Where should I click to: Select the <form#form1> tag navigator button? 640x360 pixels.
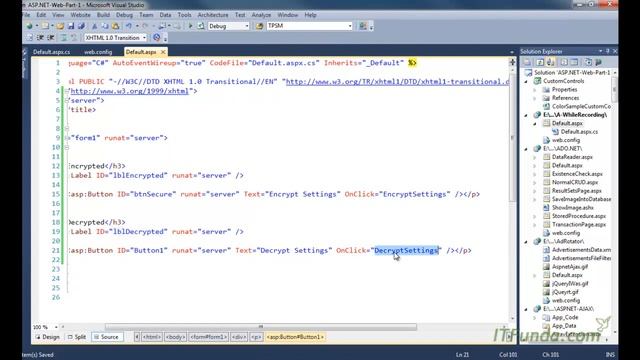click(x=208, y=337)
